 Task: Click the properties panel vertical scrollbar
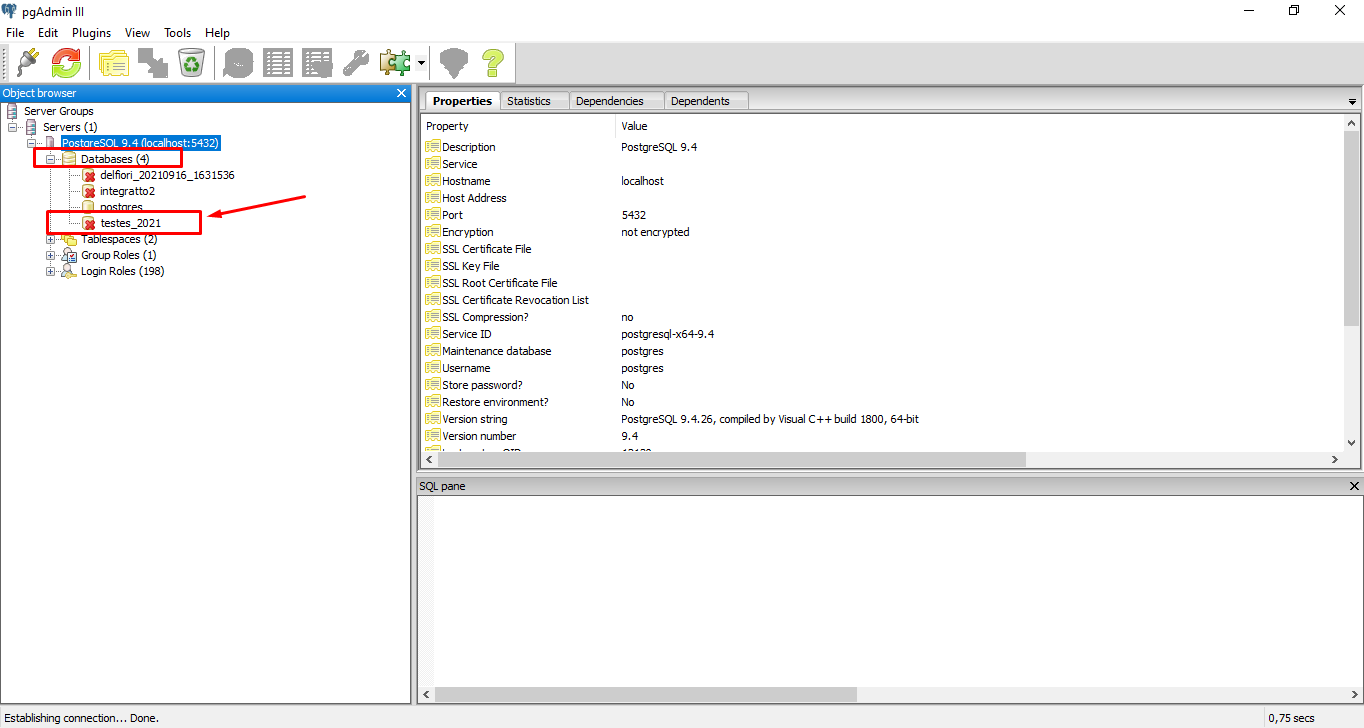tap(1352, 230)
